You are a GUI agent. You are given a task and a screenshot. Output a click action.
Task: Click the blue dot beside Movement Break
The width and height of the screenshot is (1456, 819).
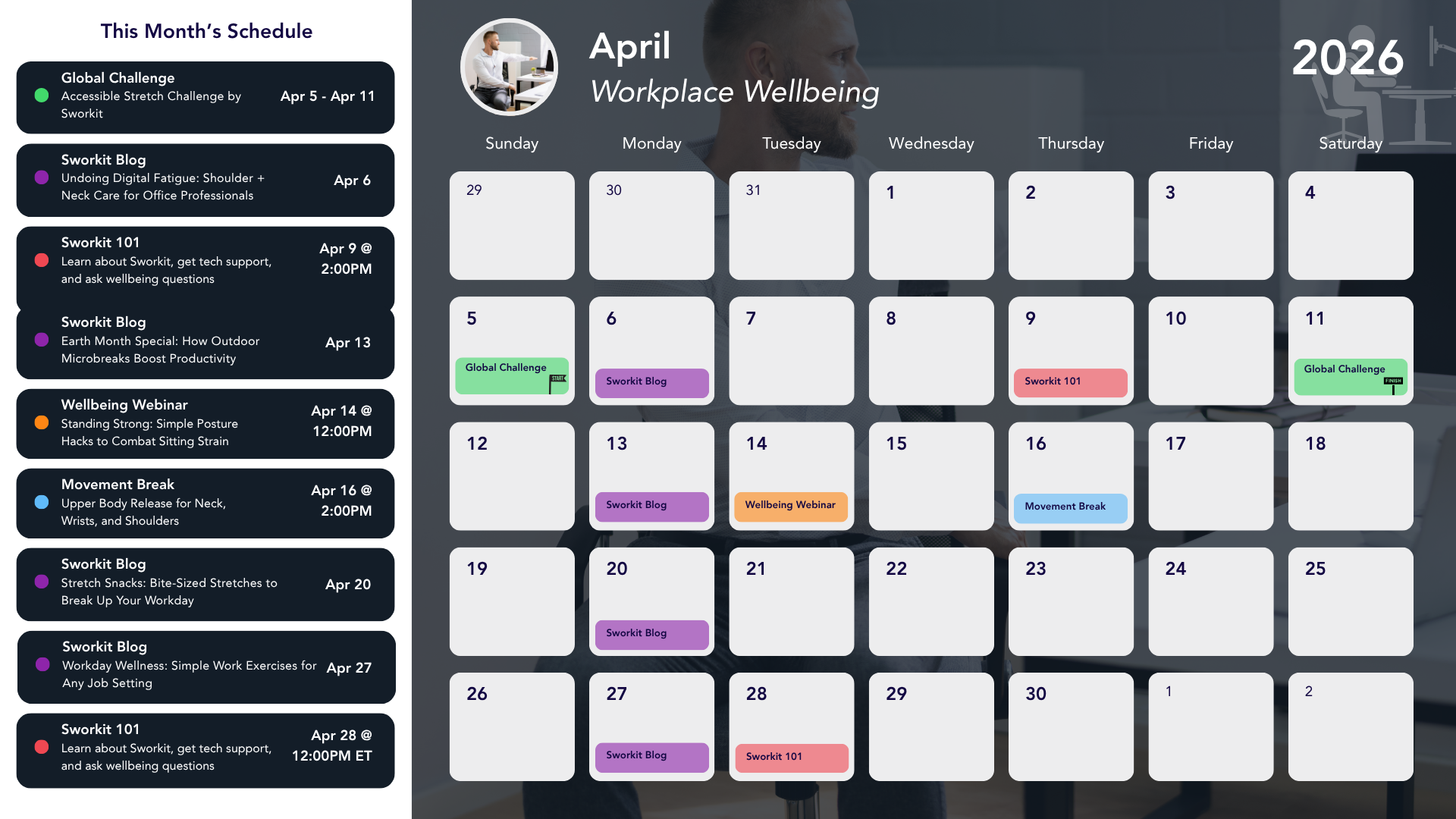tap(42, 502)
